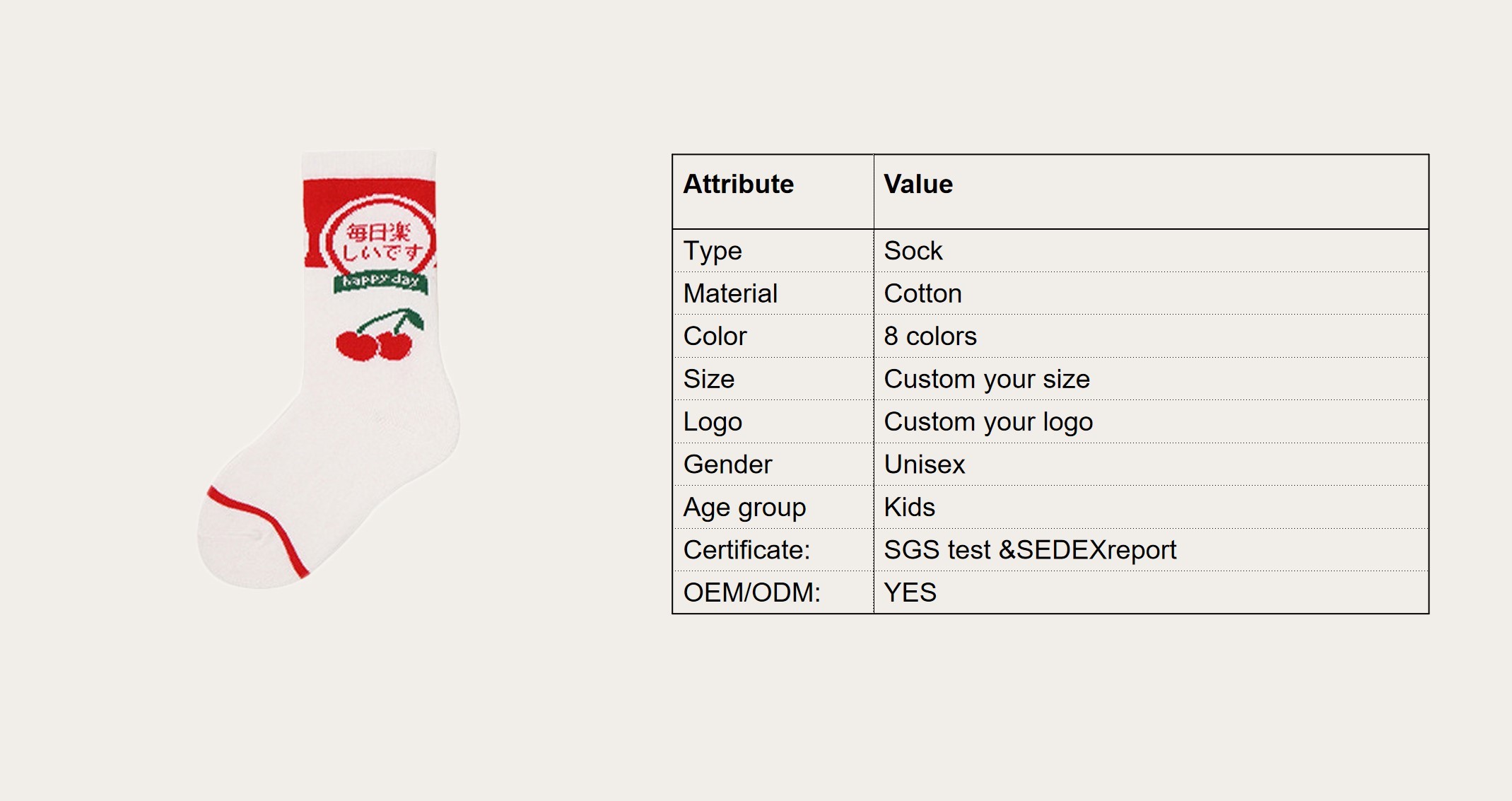Click the sock product image
Screen dimensions: 1512x801
click(329, 368)
